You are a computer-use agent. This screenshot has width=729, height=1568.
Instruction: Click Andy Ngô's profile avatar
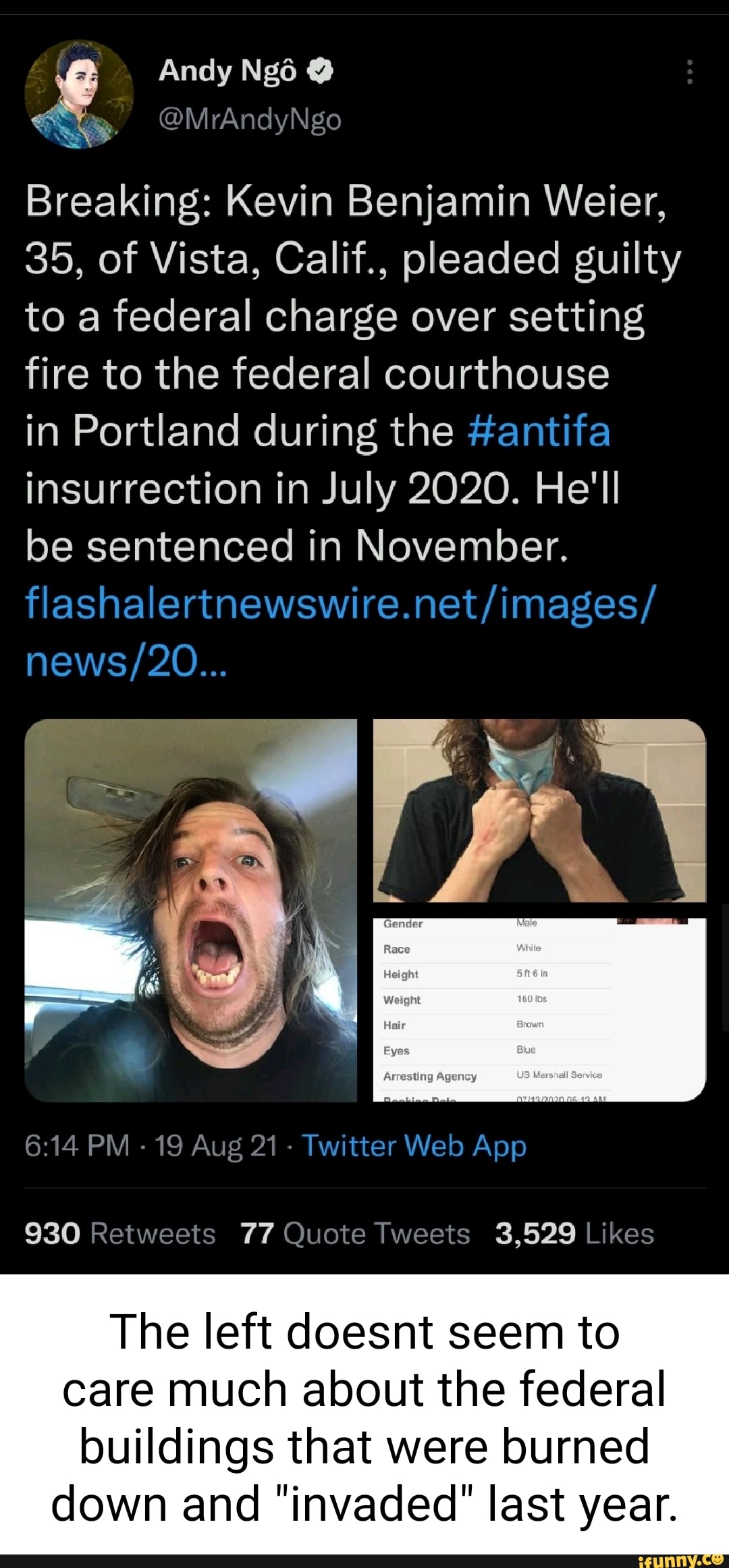click(x=81, y=94)
